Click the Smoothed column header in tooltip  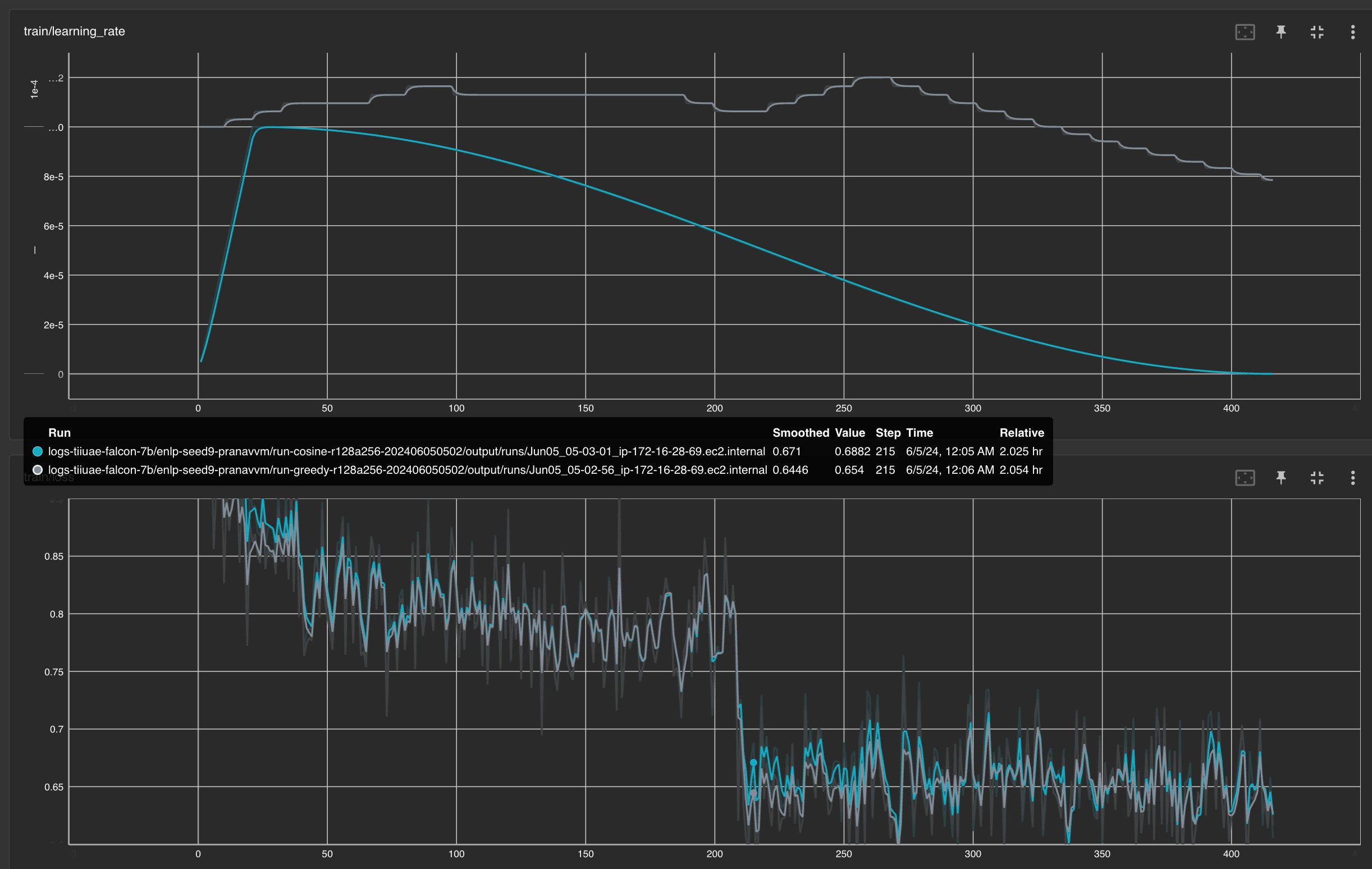(x=801, y=432)
